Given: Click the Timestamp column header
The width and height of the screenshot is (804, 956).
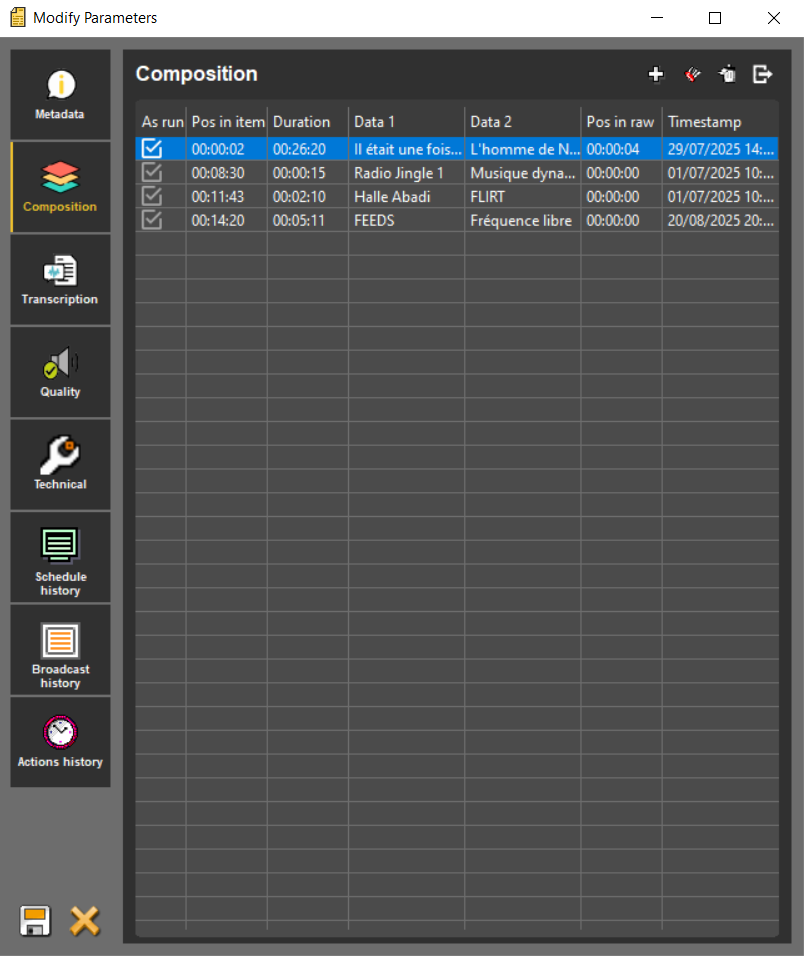Looking at the screenshot, I should [705, 122].
